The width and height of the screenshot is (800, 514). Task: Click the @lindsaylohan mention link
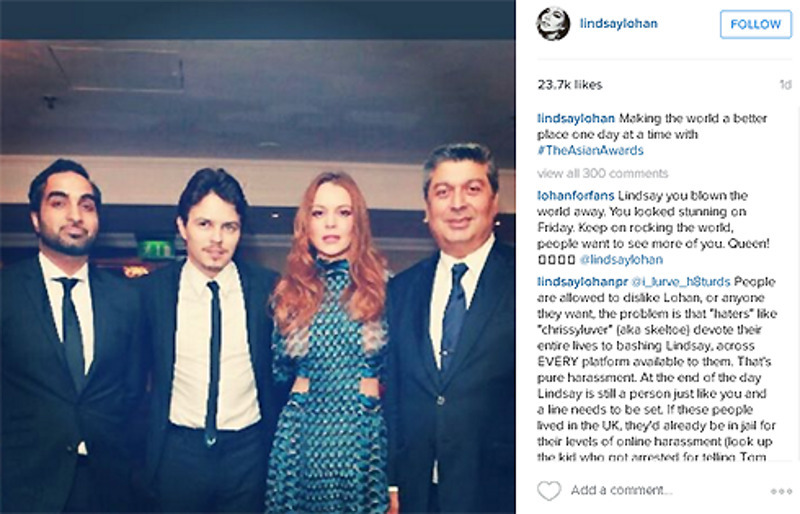(621, 260)
